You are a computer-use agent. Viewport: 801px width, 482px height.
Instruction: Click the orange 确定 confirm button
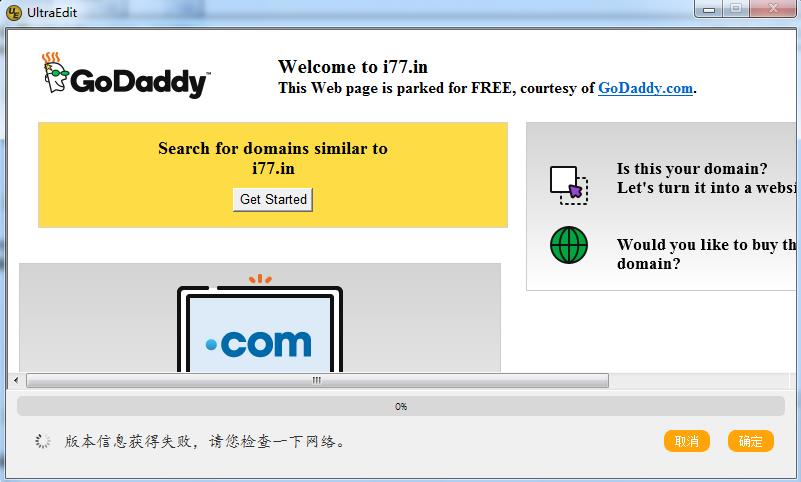pos(750,441)
